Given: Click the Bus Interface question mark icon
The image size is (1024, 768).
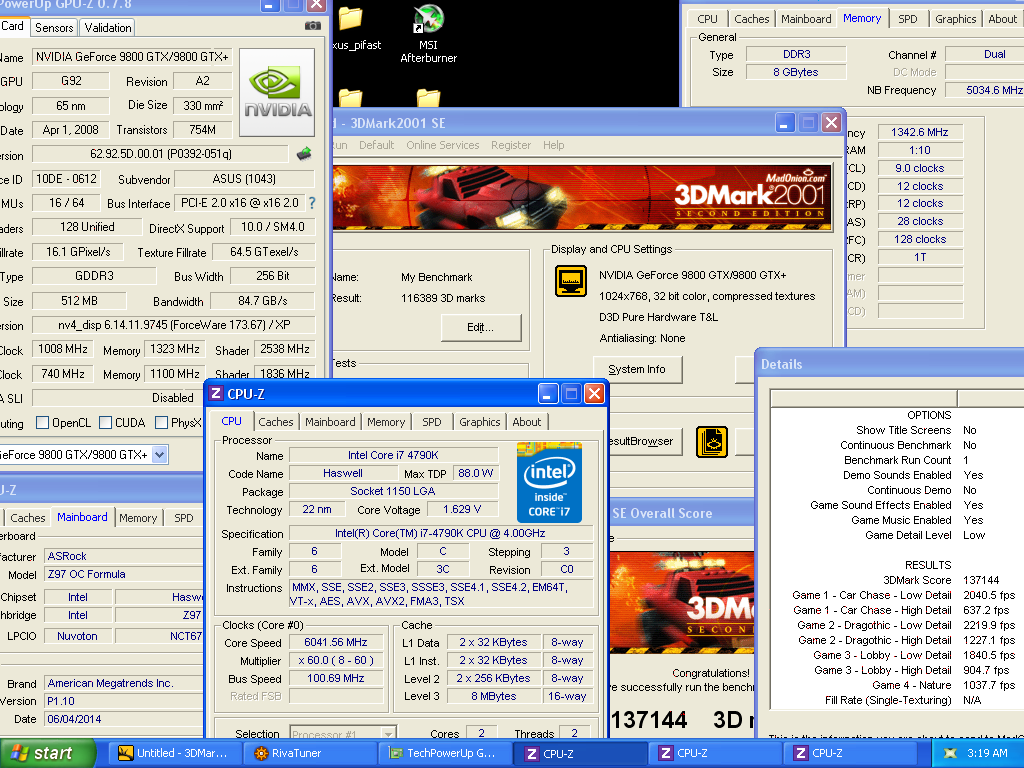Looking at the screenshot, I should tap(312, 203).
